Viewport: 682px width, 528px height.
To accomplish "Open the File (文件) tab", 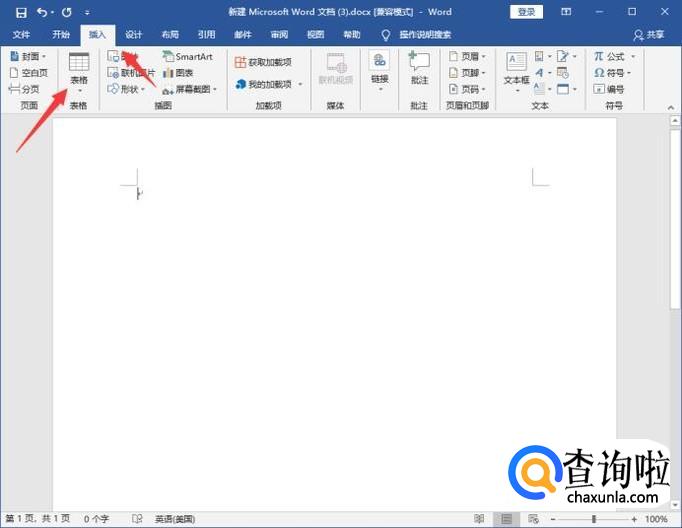I will tap(21, 34).
